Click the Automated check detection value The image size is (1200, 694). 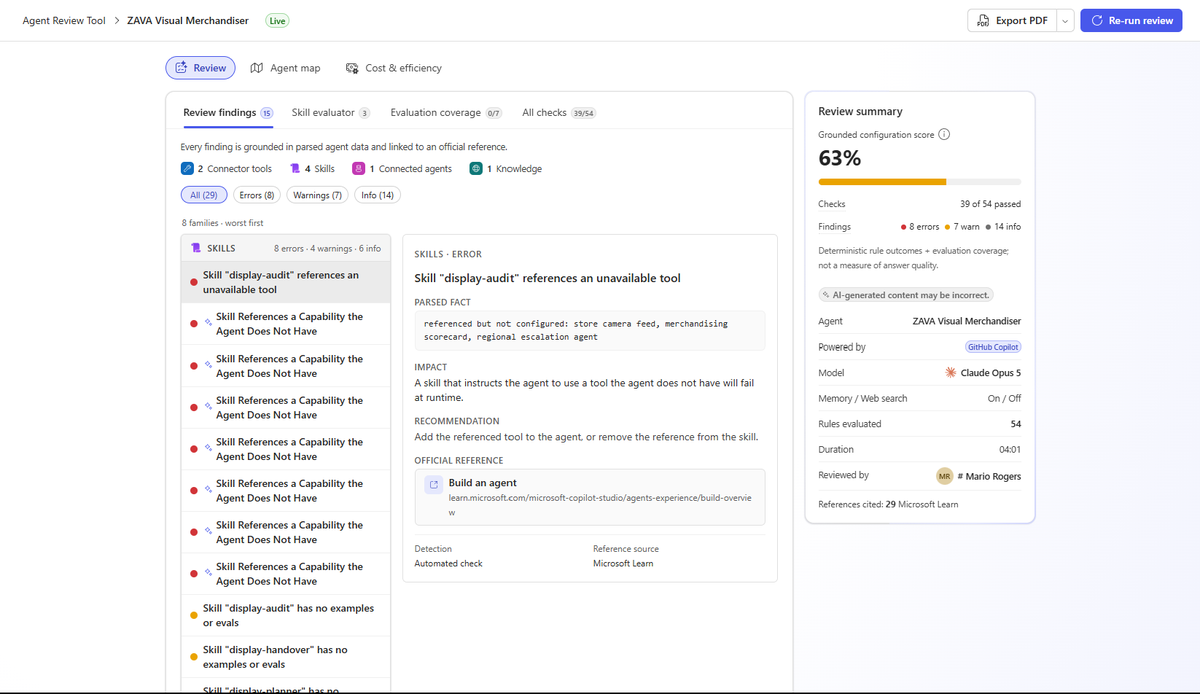449,564
